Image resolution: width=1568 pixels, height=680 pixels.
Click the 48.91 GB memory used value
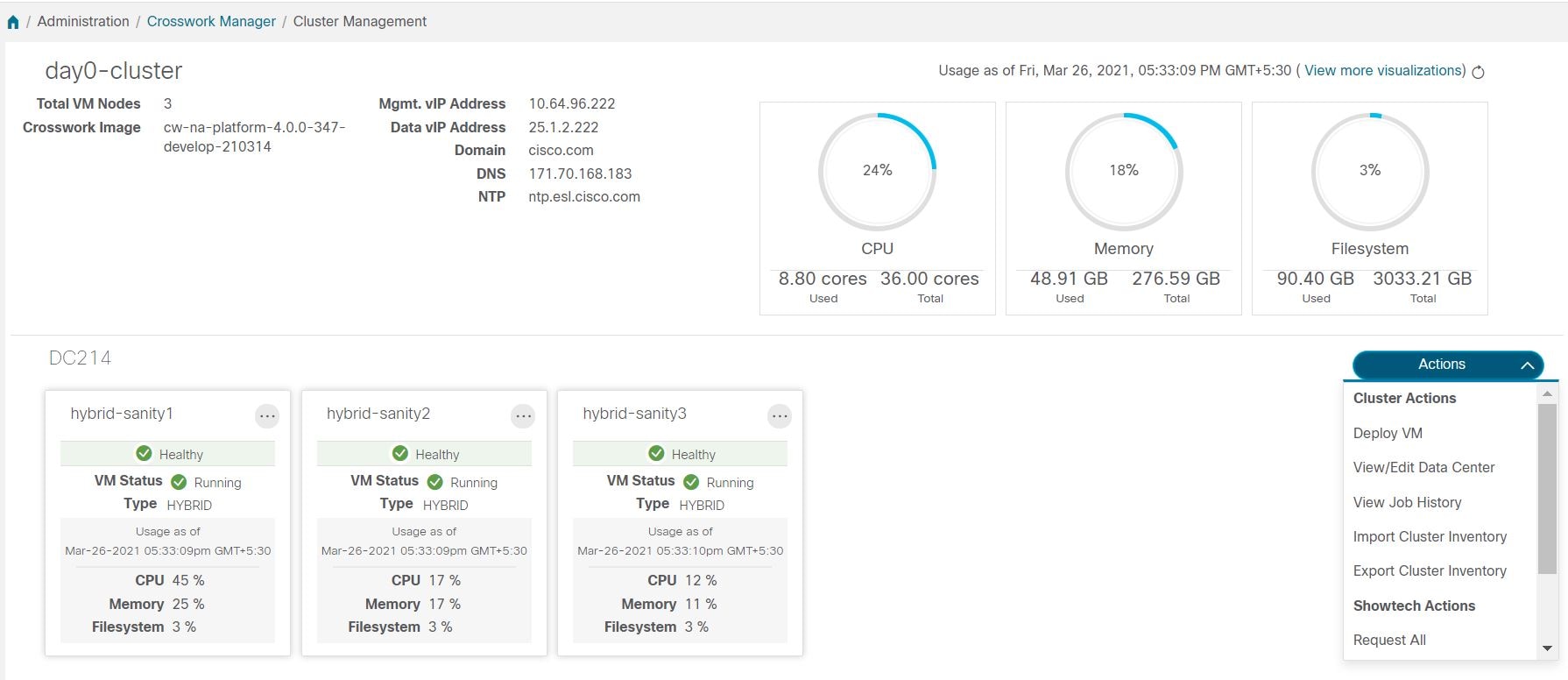pos(1069,279)
